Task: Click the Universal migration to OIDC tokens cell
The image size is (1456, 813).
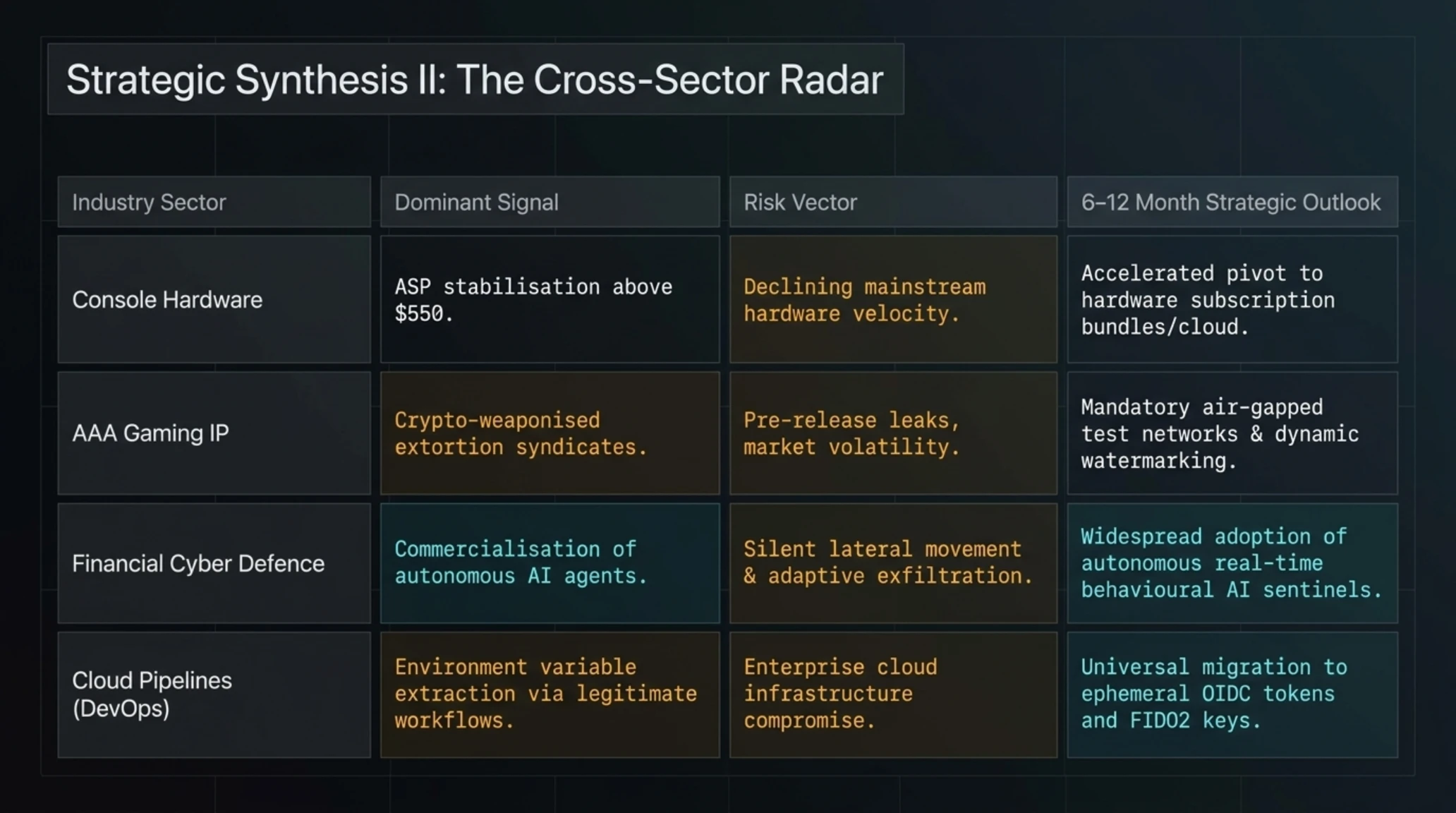Action: click(1232, 694)
